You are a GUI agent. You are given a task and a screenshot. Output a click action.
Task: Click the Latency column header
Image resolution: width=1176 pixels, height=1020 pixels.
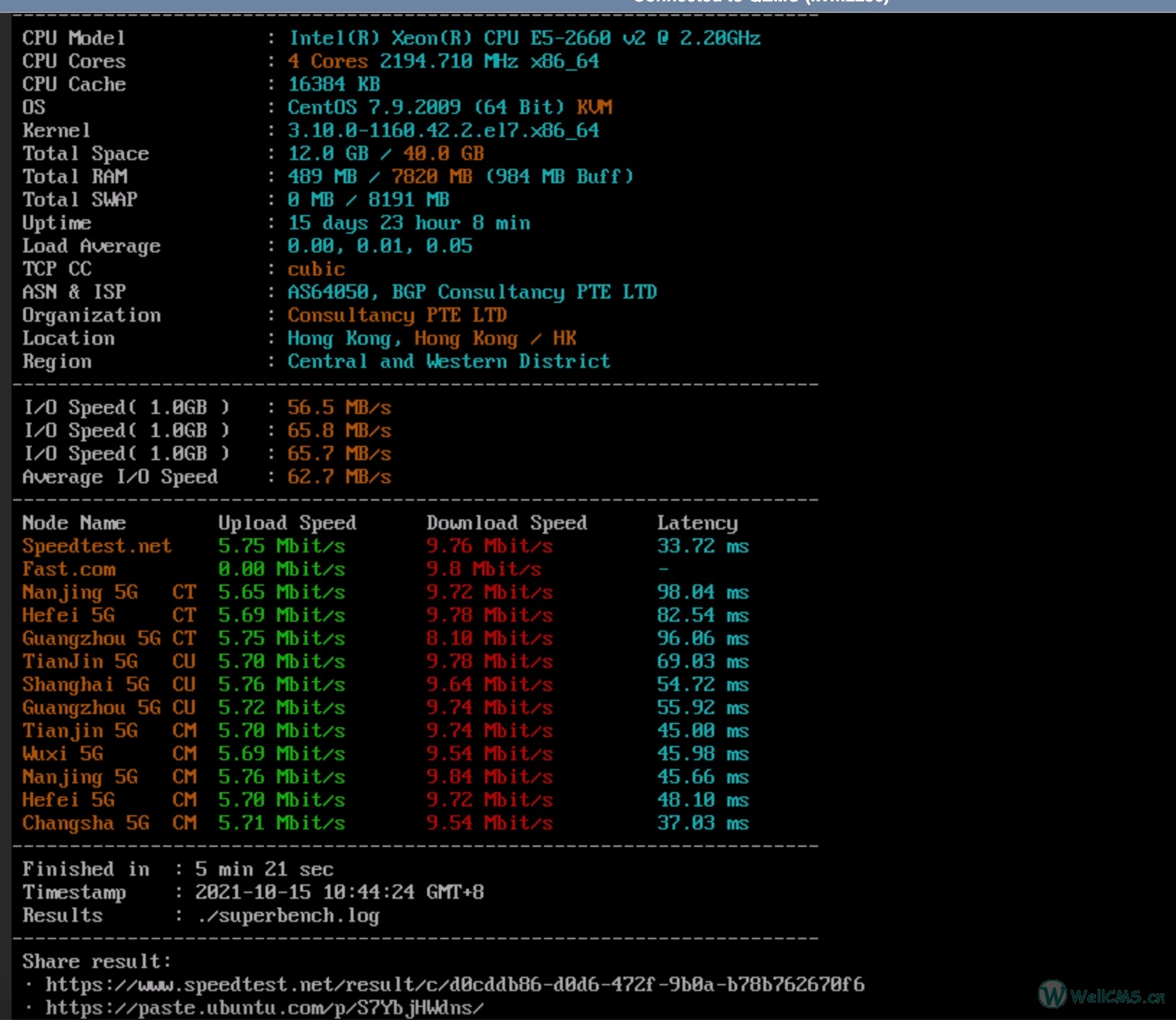tap(697, 523)
